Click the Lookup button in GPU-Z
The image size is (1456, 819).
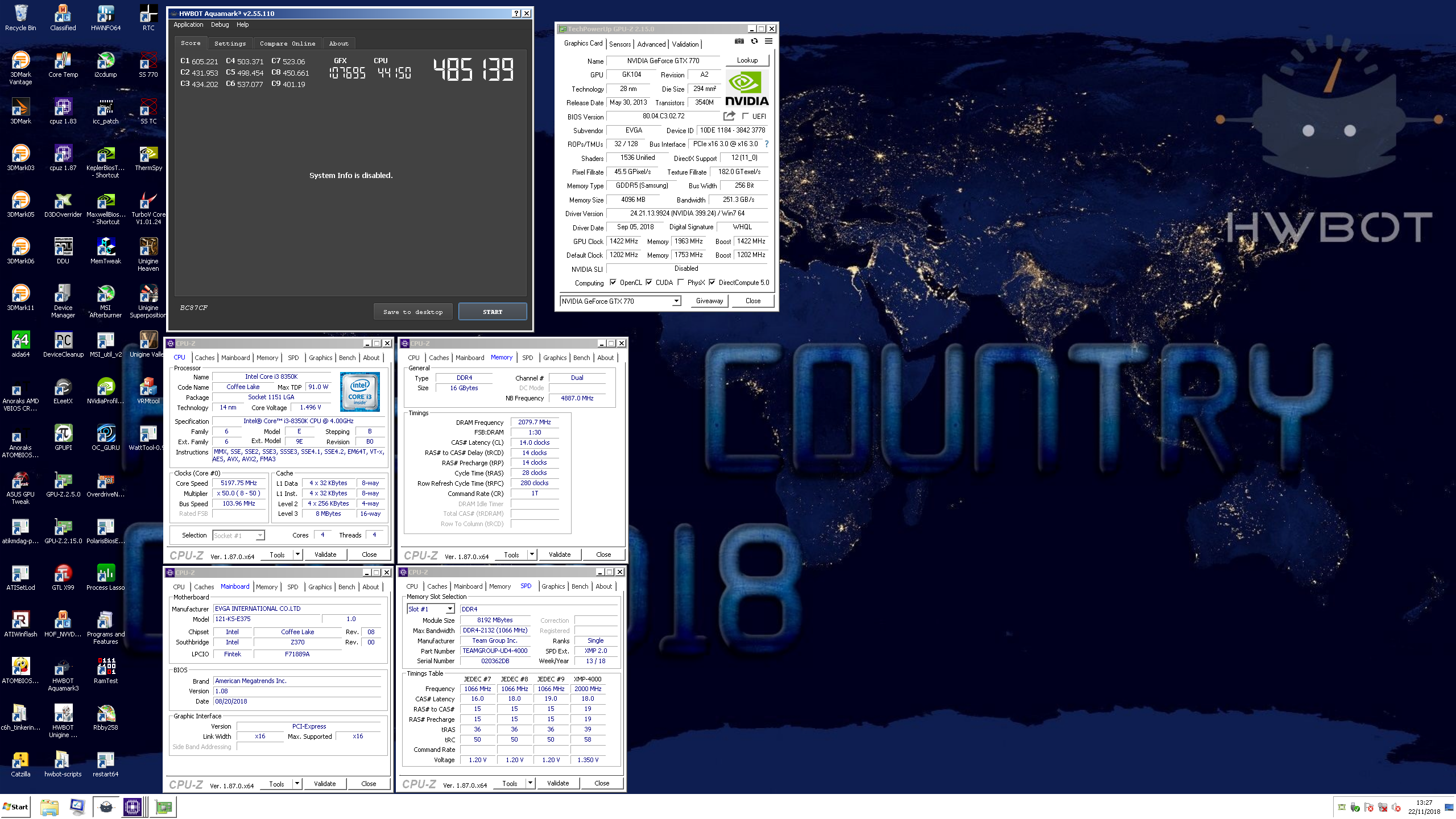tap(747, 60)
